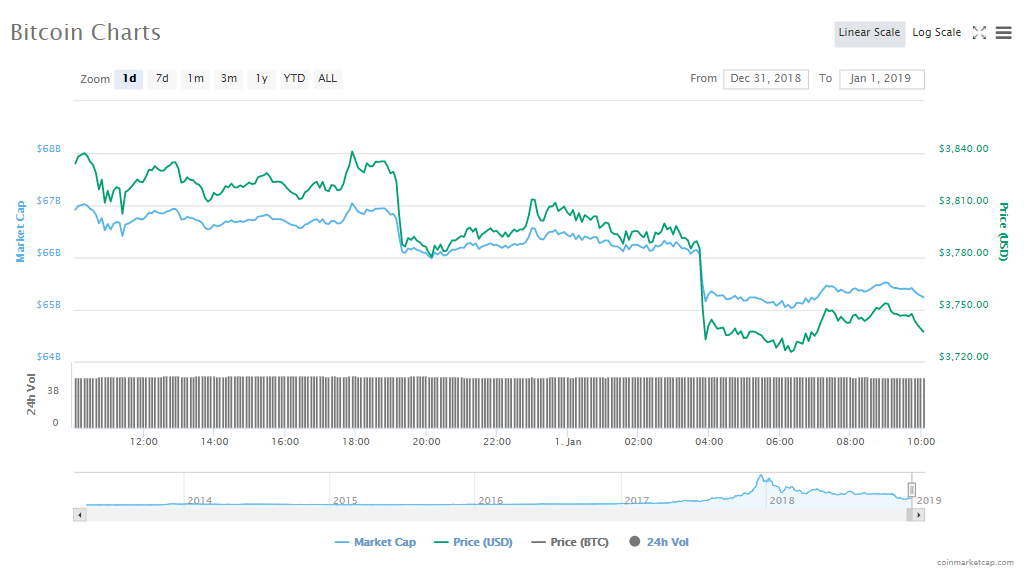Click the navigator range handle near 2019
Image resolution: width=1026 pixels, height=585 pixels.
[x=911, y=489]
